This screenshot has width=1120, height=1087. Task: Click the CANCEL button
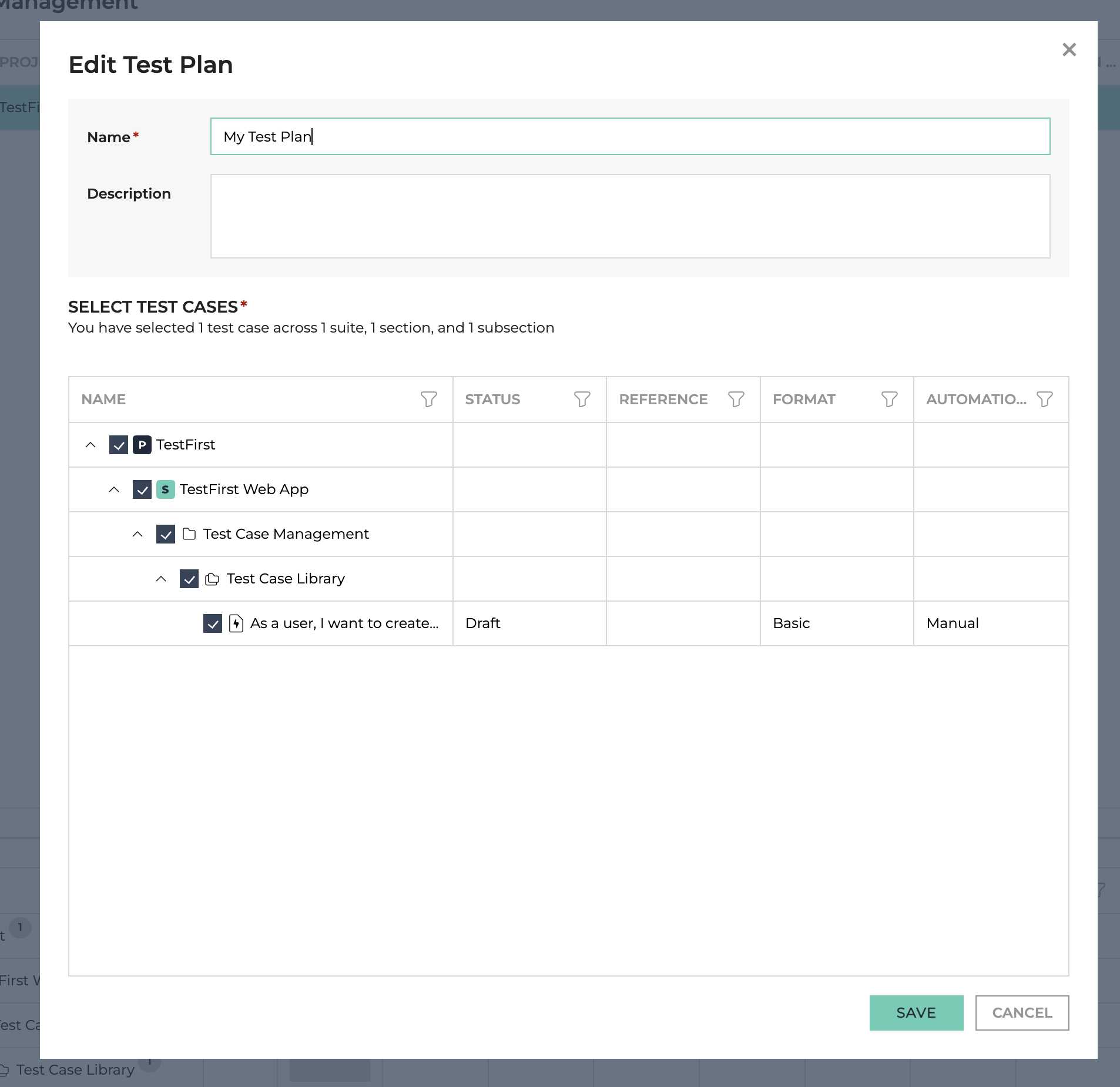point(1022,1013)
